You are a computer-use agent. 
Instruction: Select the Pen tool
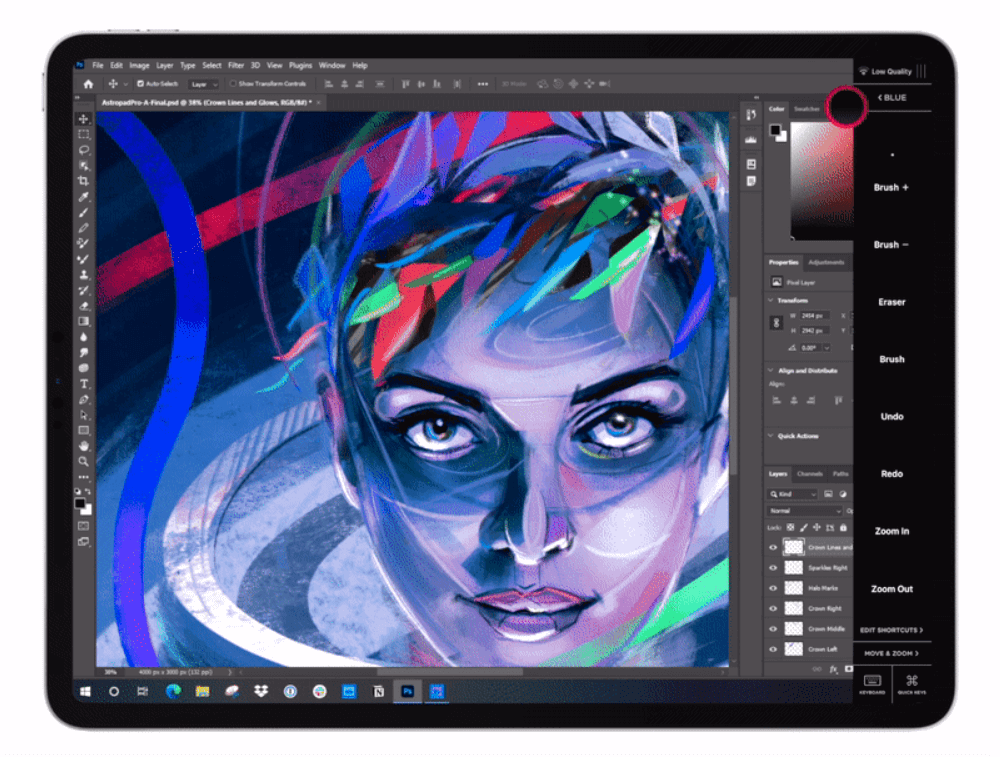pyautogui.click(x=84, y=400)
